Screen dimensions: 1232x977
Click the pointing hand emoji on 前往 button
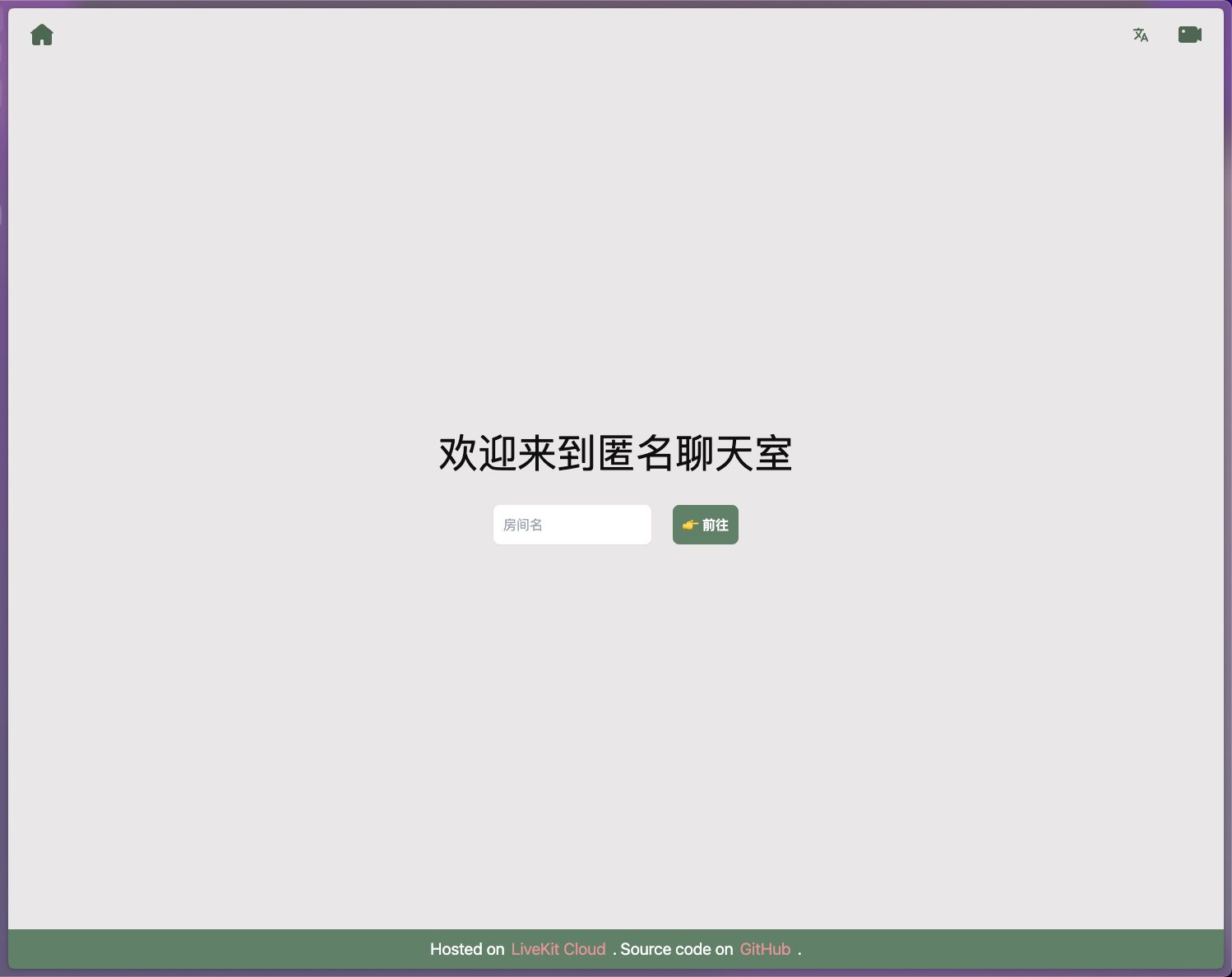690,525
